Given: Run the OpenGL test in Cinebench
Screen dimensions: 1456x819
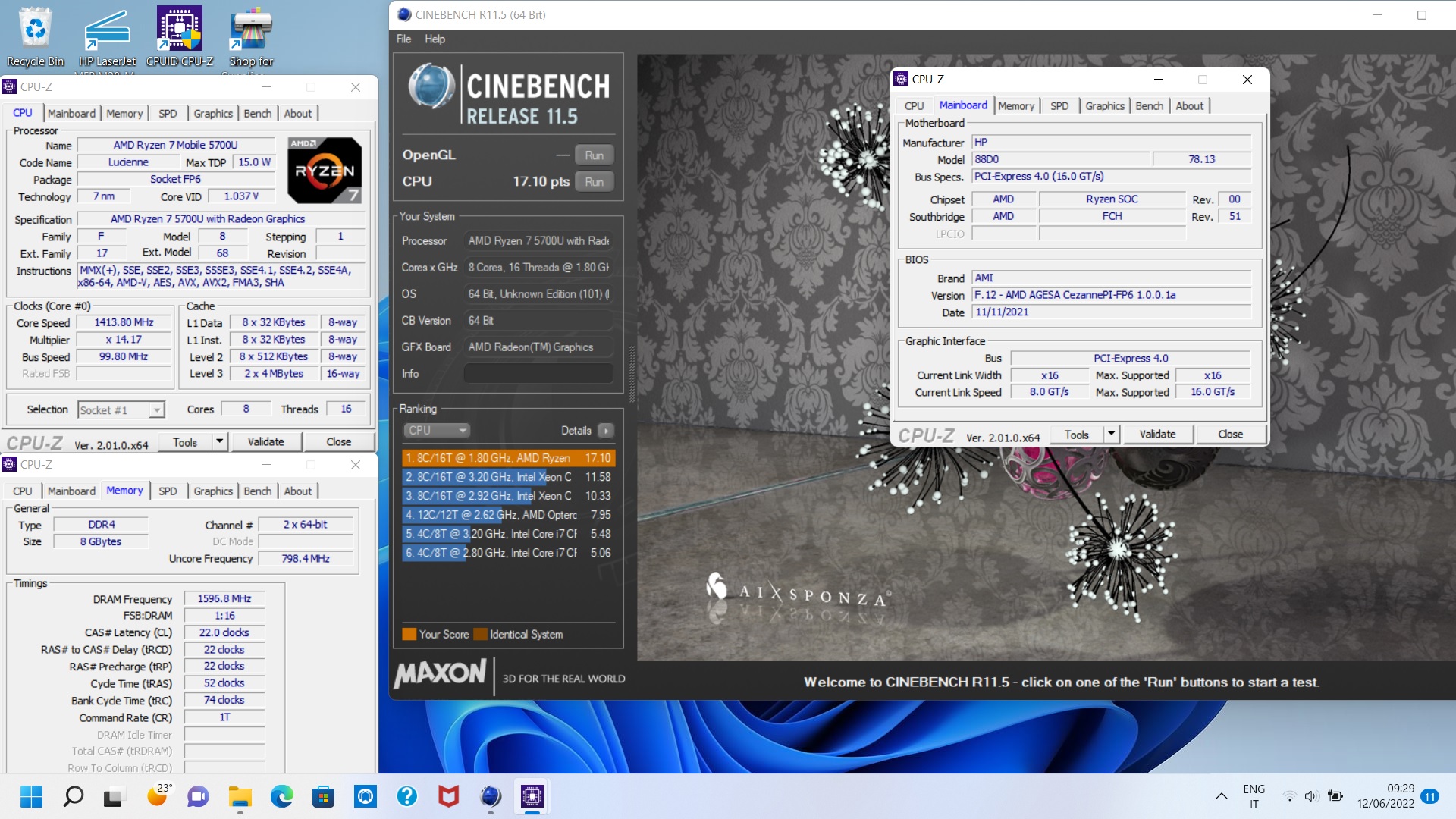Looking at the screenshot, I should pos(594,155).
